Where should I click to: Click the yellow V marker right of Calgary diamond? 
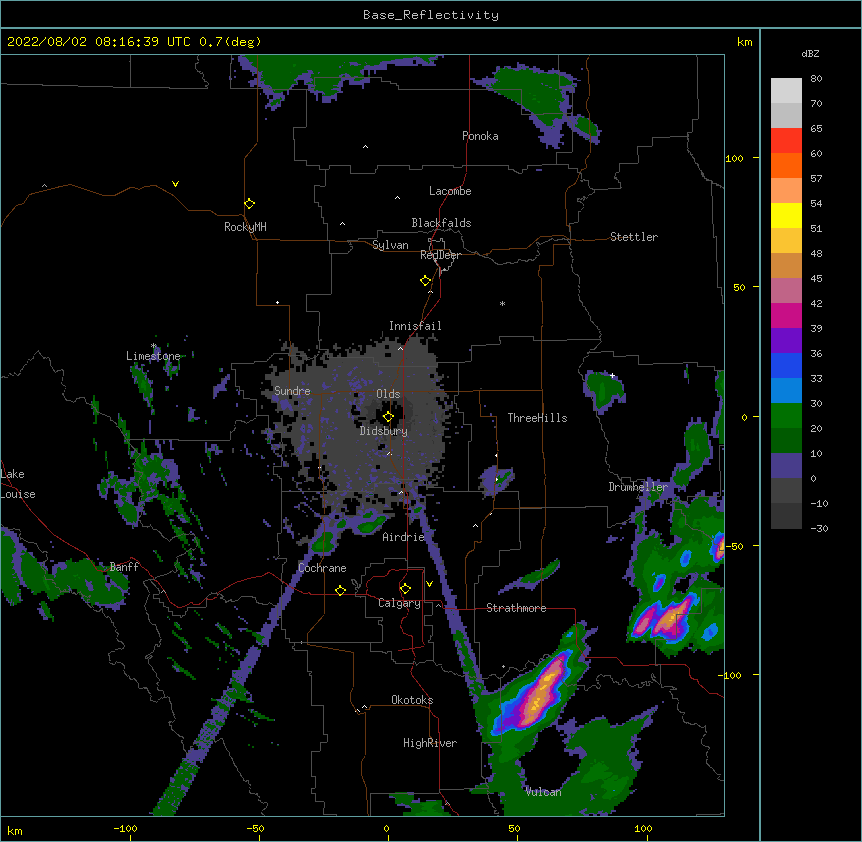click(429, 584)
